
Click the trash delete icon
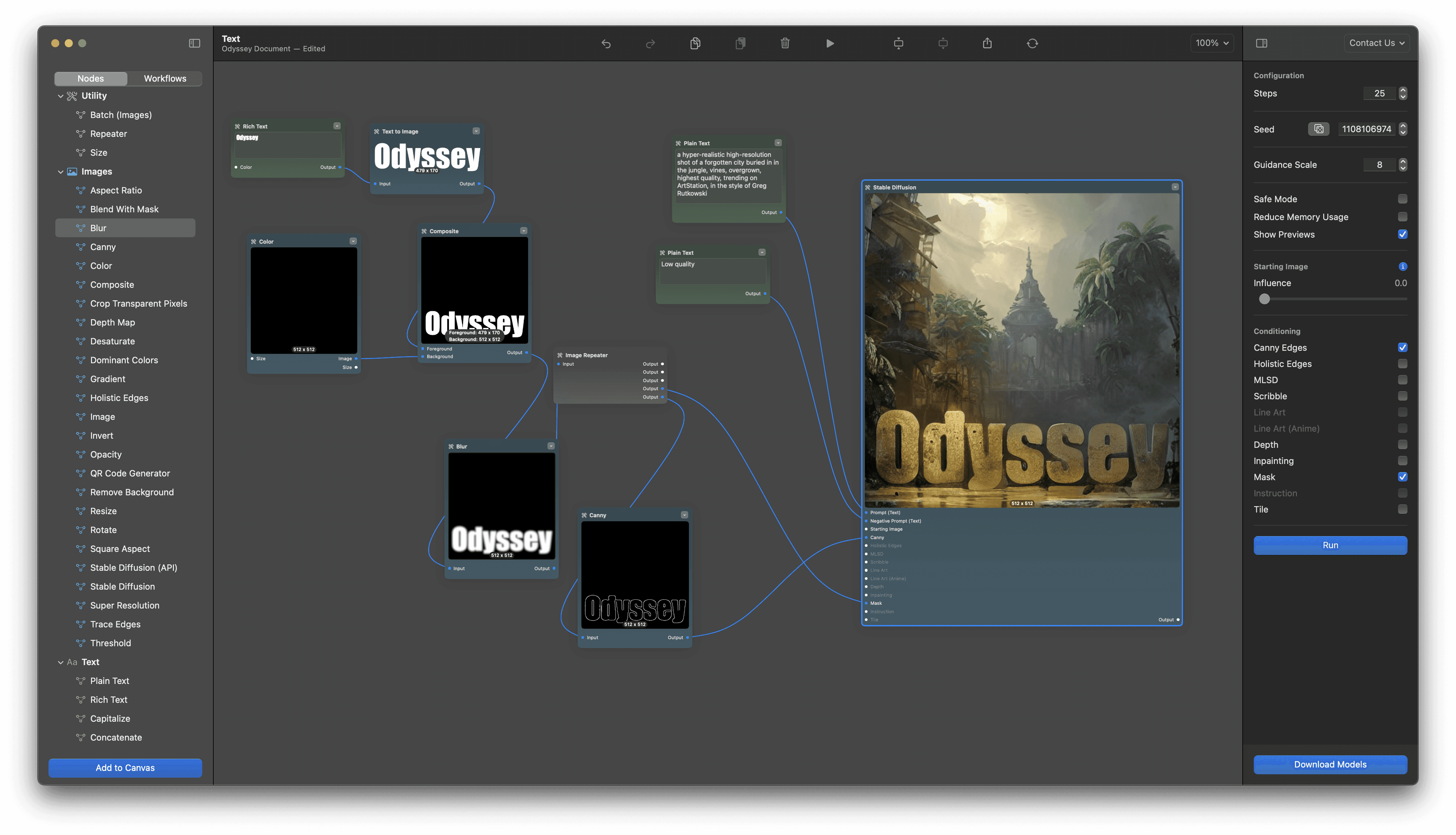785,44
